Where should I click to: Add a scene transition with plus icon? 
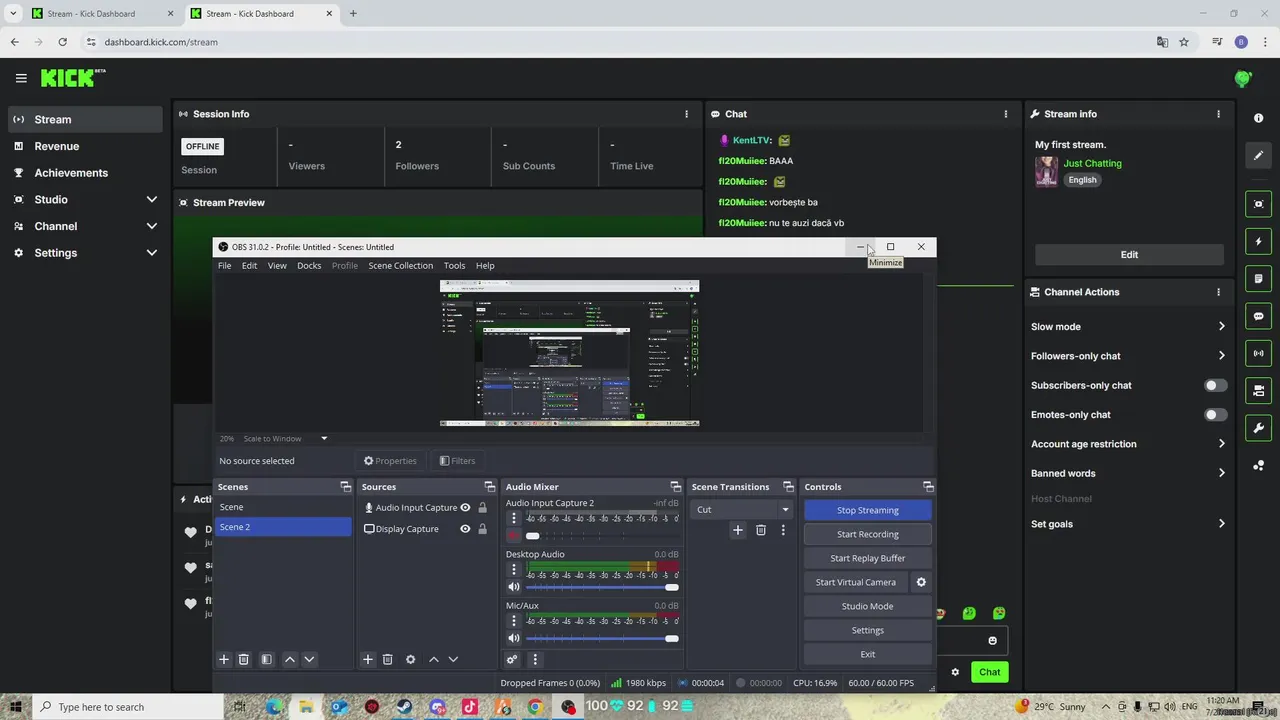[x=738, y=530]
